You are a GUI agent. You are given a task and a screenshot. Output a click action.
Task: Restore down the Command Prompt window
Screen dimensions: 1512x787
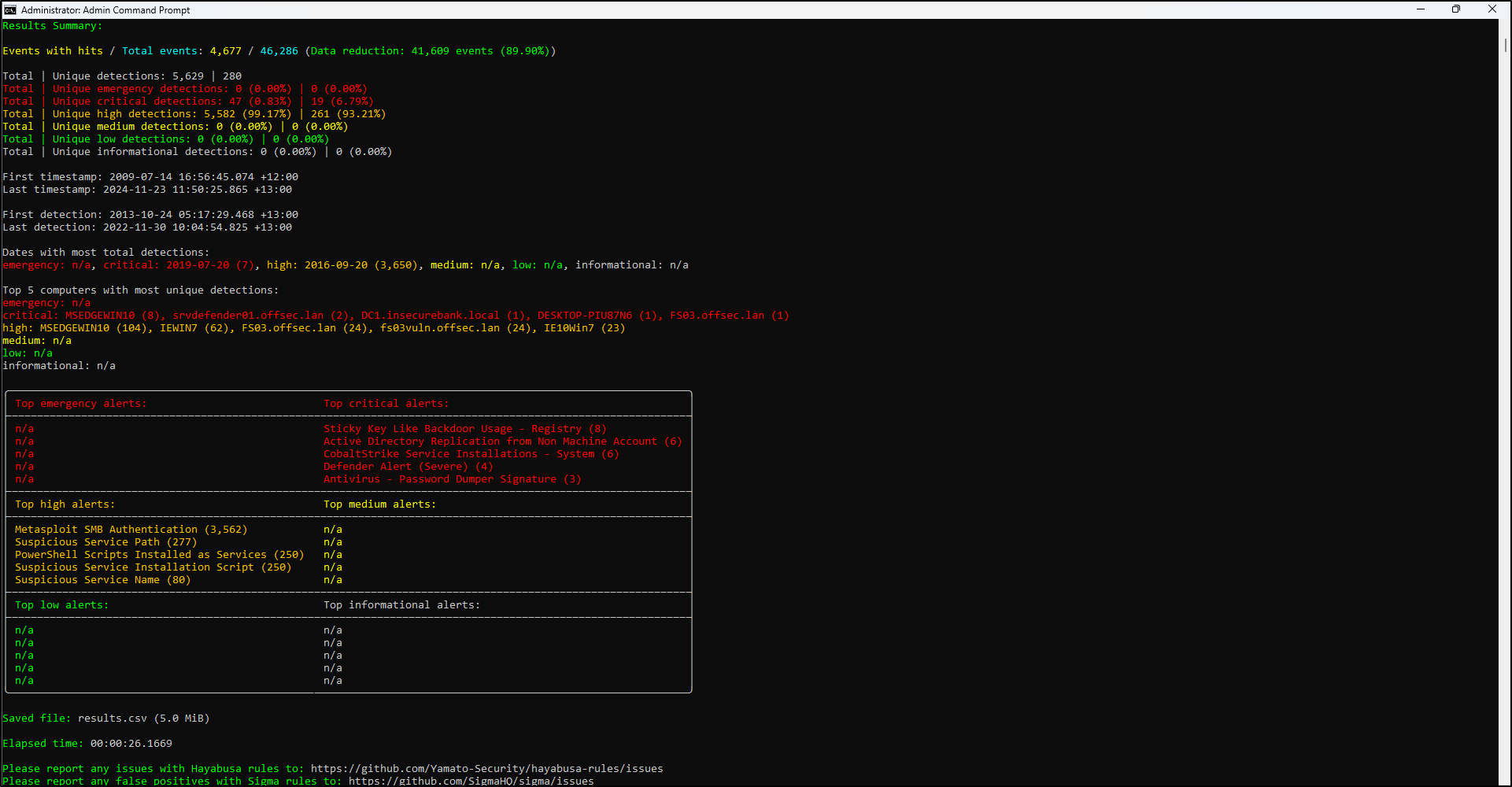click(x=1456, y=9)
